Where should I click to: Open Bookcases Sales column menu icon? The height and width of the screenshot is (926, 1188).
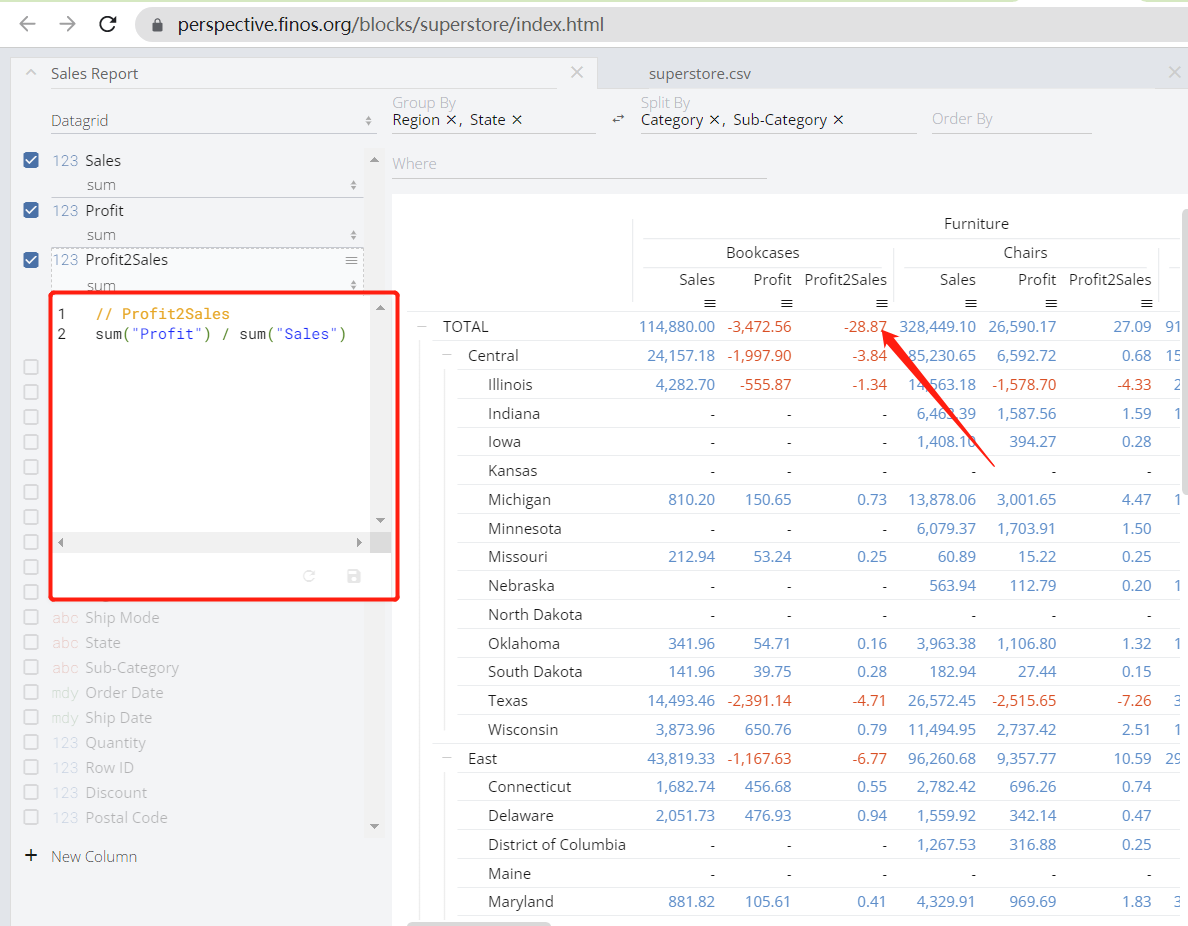coord(710,303)
